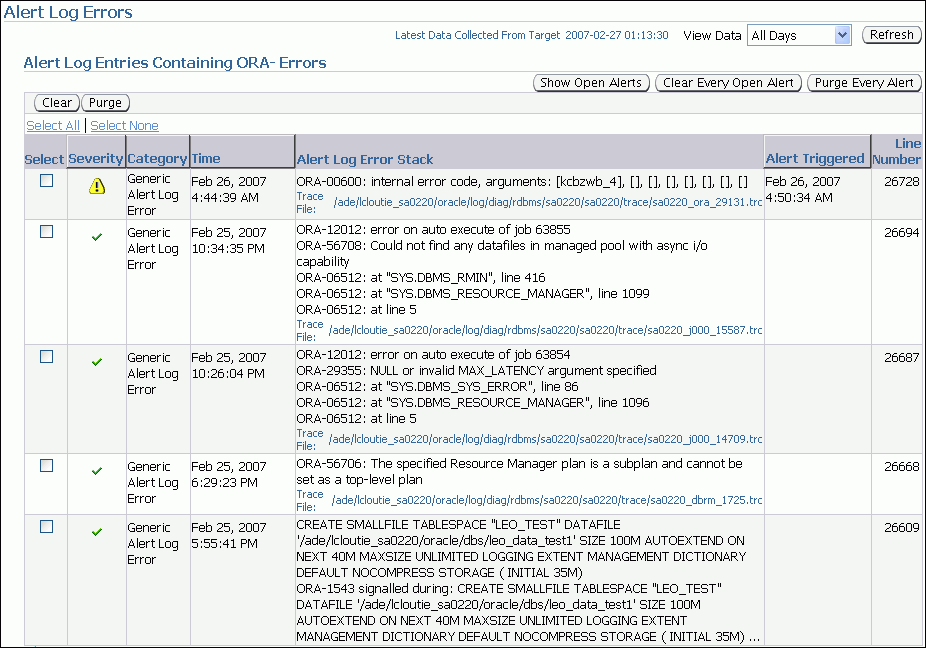Click the warning severity icon on the ORA-00600 row
926x648 pixels.
coord(95,184)
